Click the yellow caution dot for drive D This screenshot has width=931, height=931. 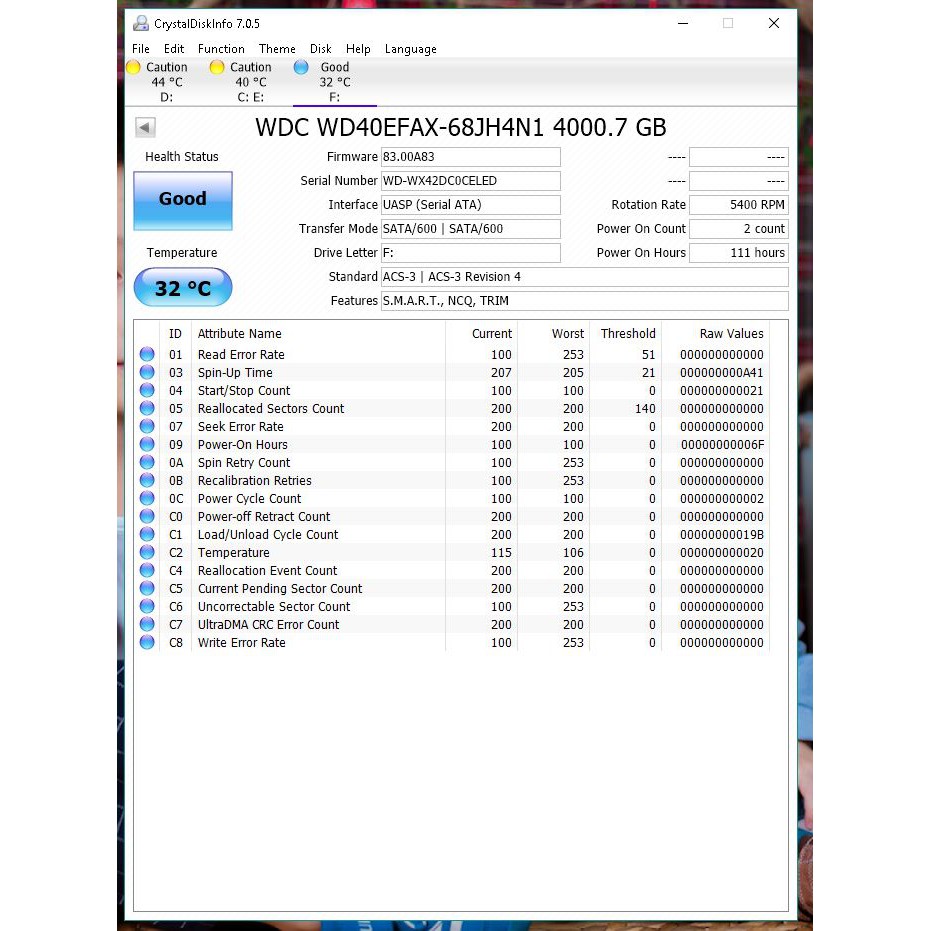133,67
